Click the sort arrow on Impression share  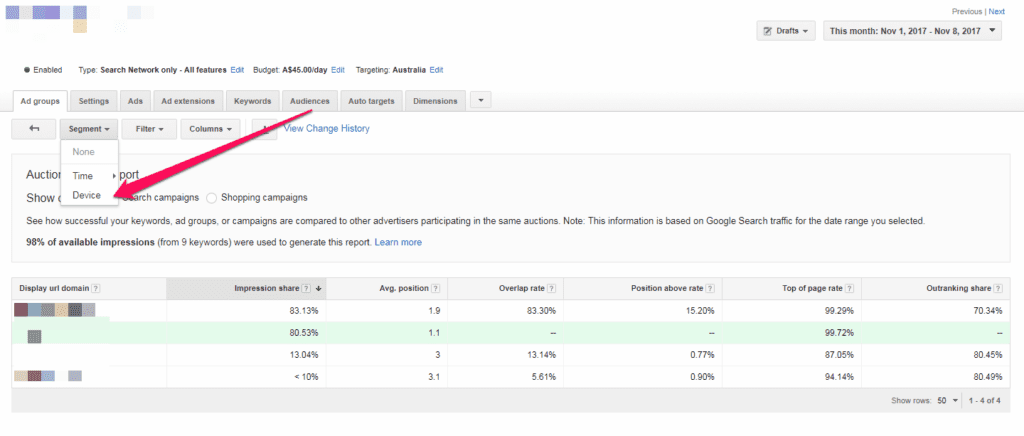(319, 288)
